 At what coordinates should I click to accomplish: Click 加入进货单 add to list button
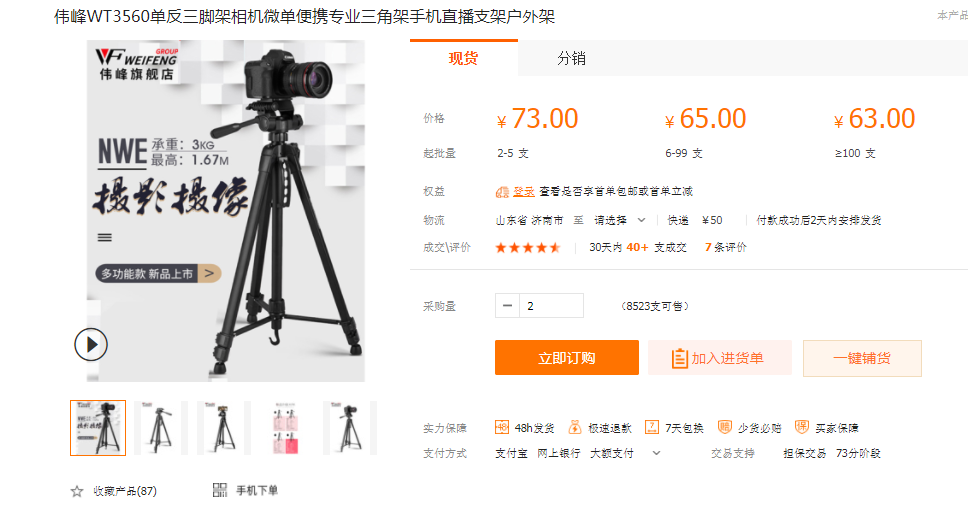point(720,358)
